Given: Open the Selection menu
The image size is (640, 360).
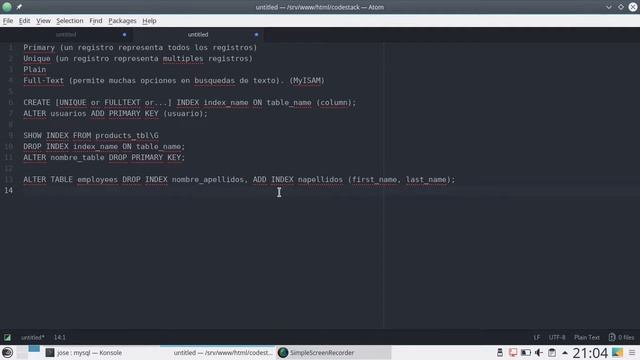Looking at the screenshot, I should [70, 21].
